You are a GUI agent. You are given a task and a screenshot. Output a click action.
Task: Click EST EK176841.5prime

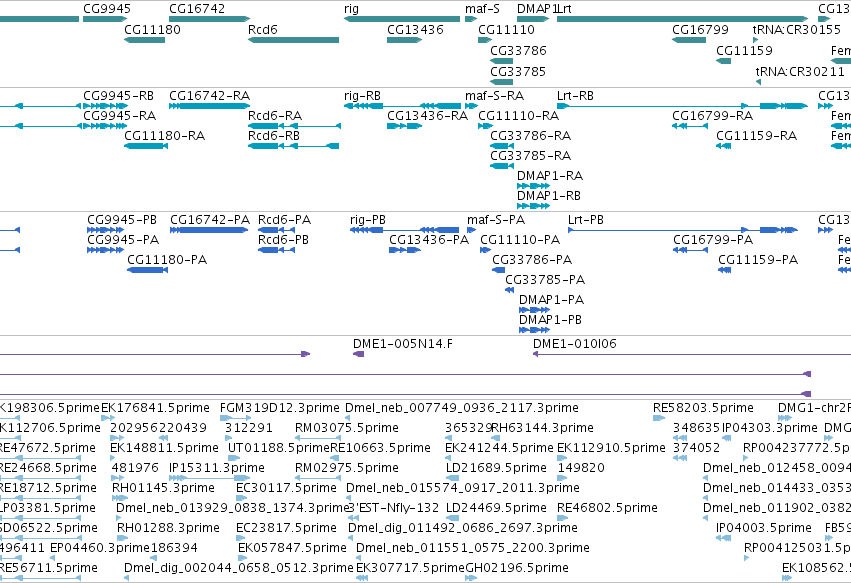click(x=155, y=408)
